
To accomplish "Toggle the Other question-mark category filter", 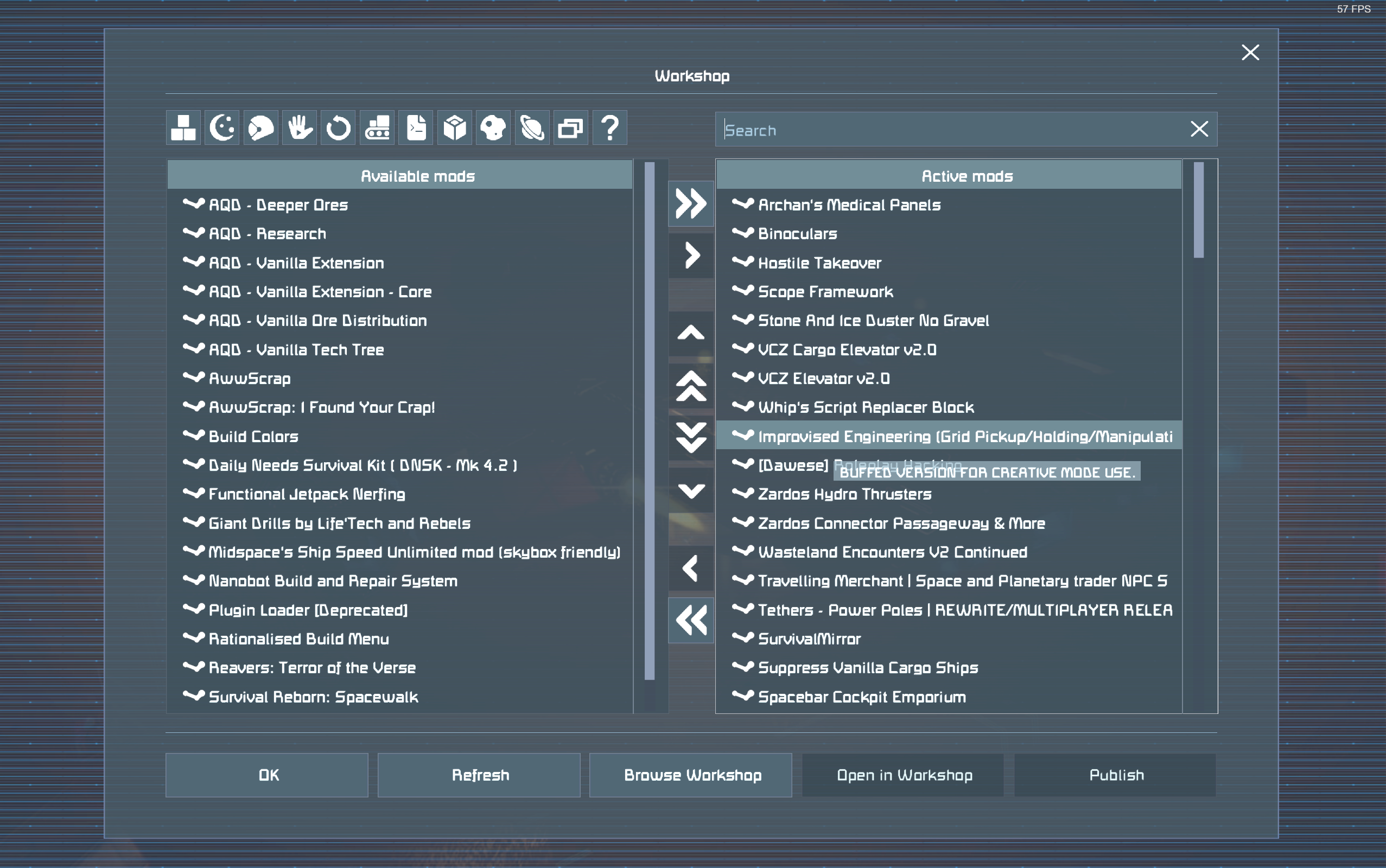I will pos(610,127).
